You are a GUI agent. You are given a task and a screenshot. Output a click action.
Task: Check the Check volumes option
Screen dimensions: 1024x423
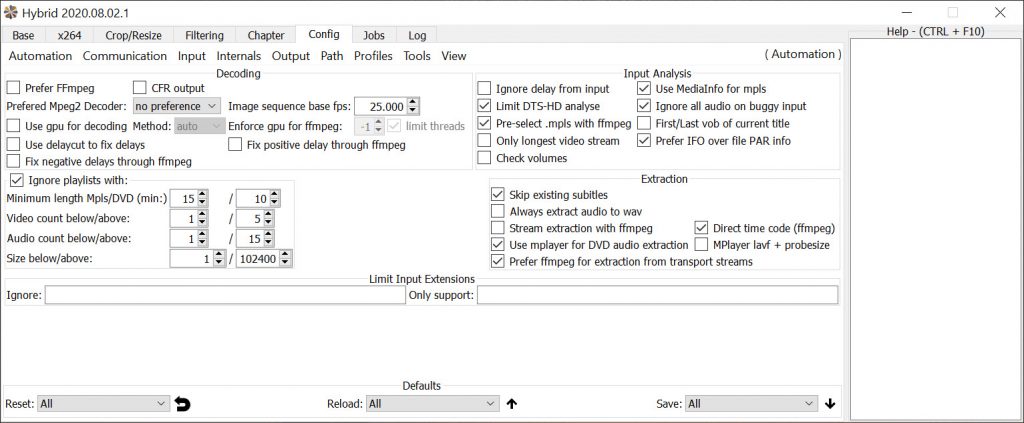click(x=484, y=158)
